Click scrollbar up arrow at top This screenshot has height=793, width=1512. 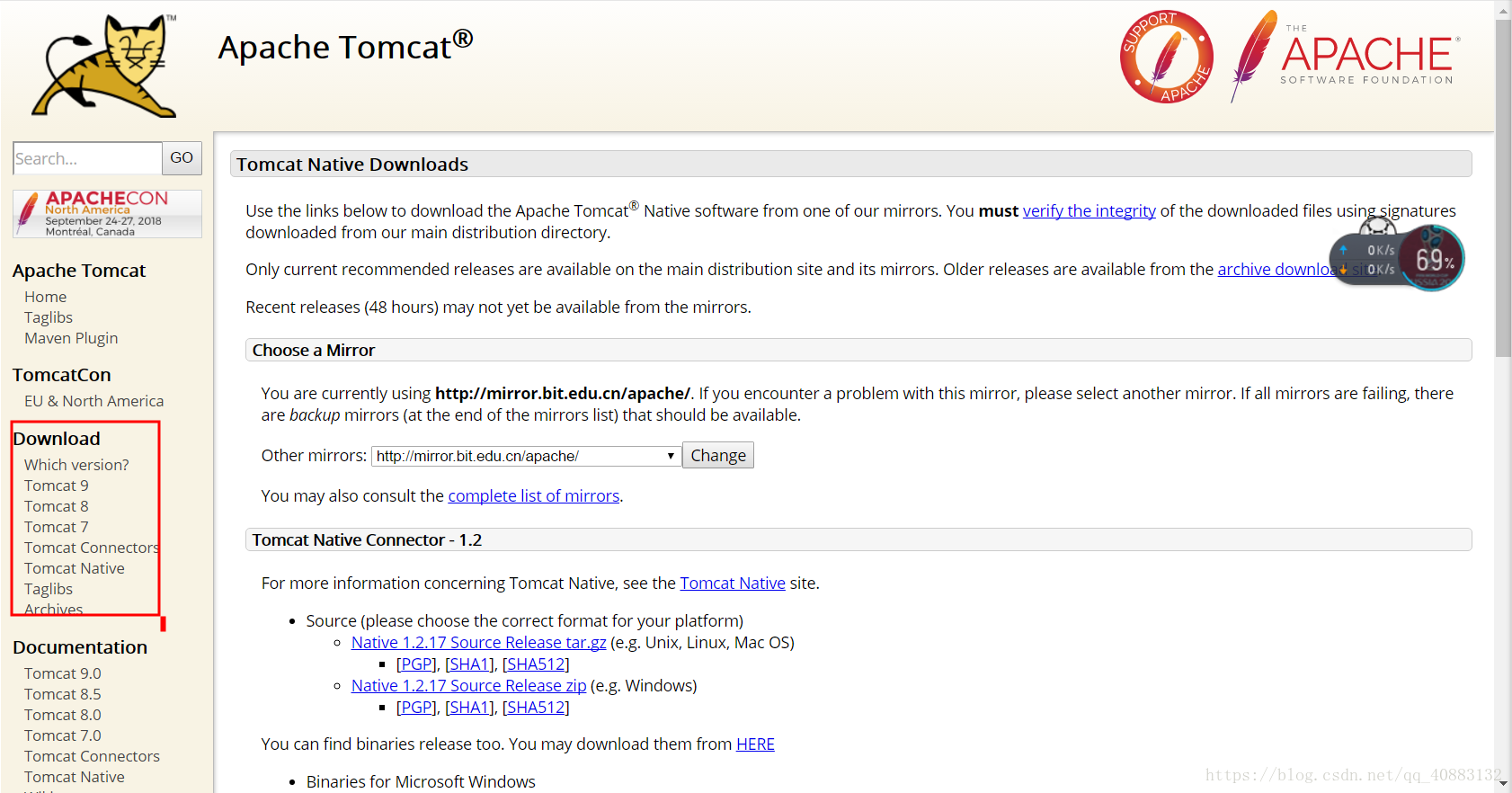pos(1503,10)
